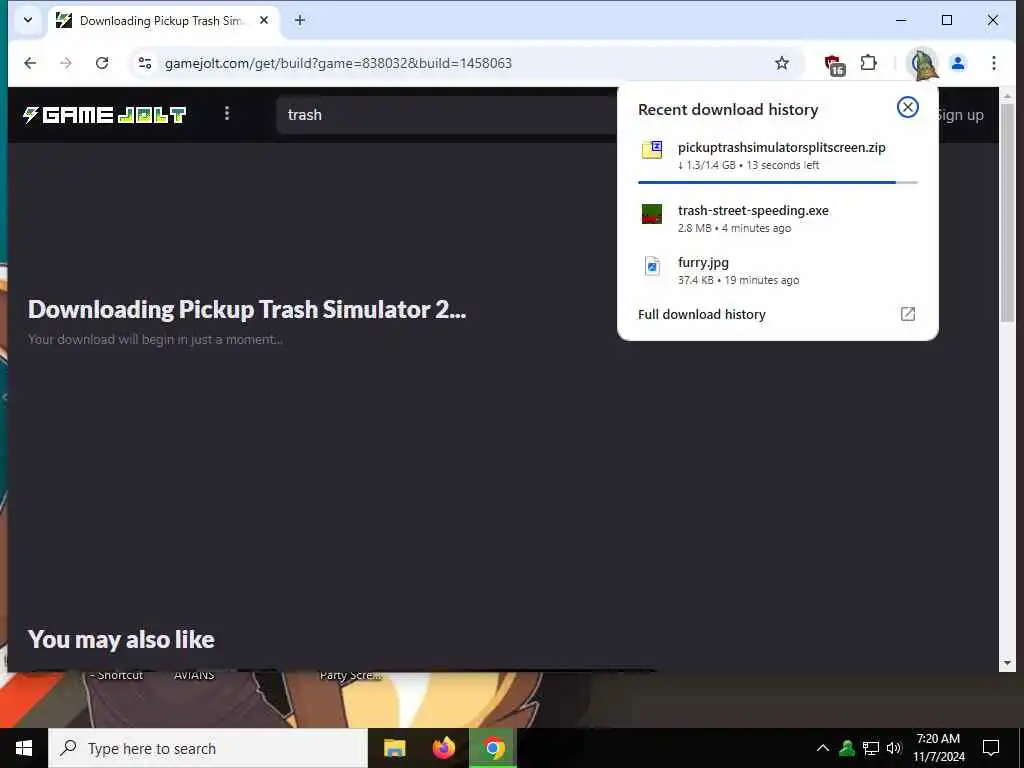This screenshot has width=1024, height=768.
Task: Select the Downloading Pickup Trash Sim tab
Action: [x=163, y=21]
